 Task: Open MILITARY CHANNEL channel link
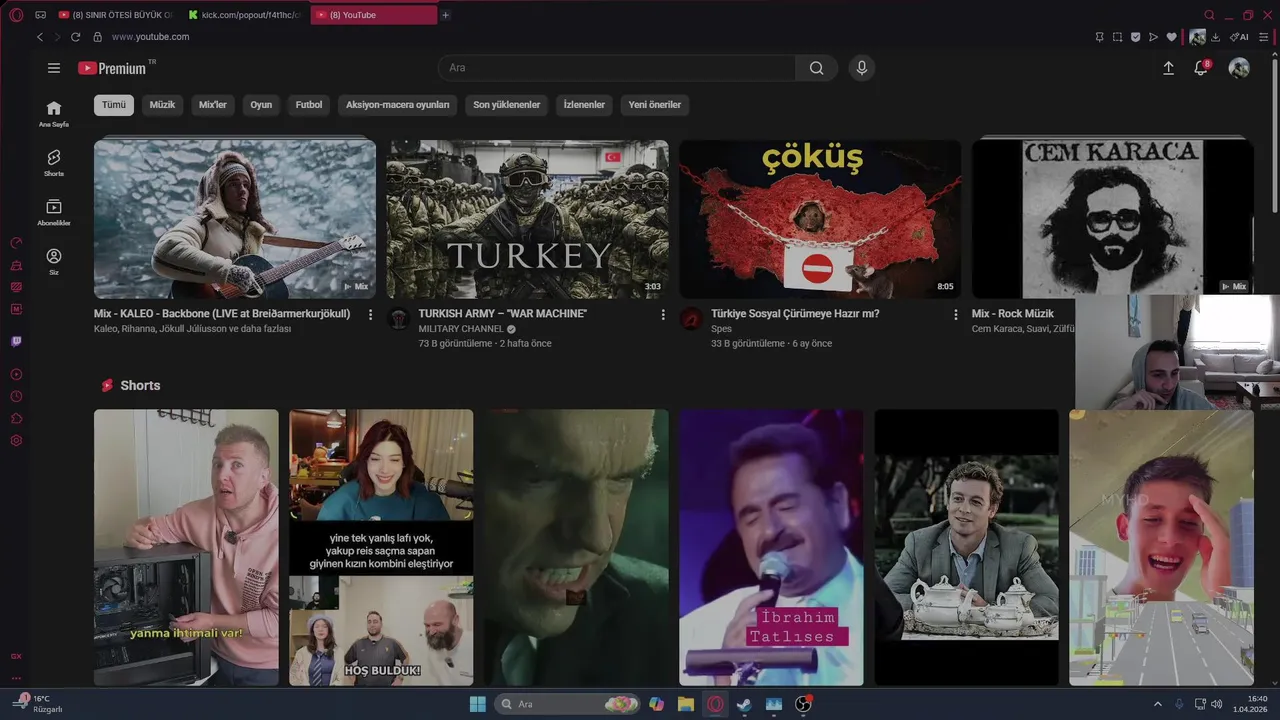pos(461,329)
